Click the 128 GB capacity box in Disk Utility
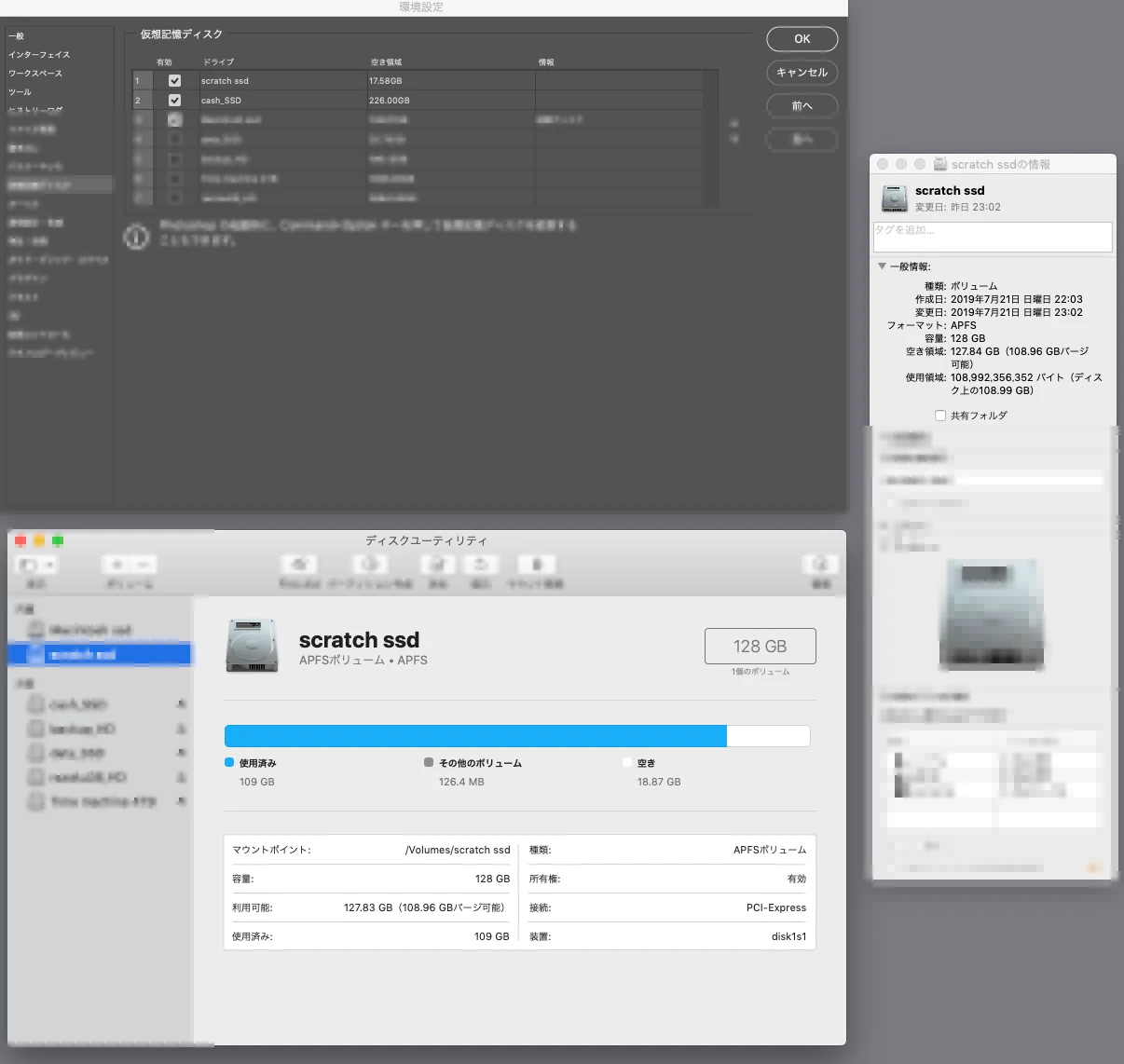 [761, 646]
